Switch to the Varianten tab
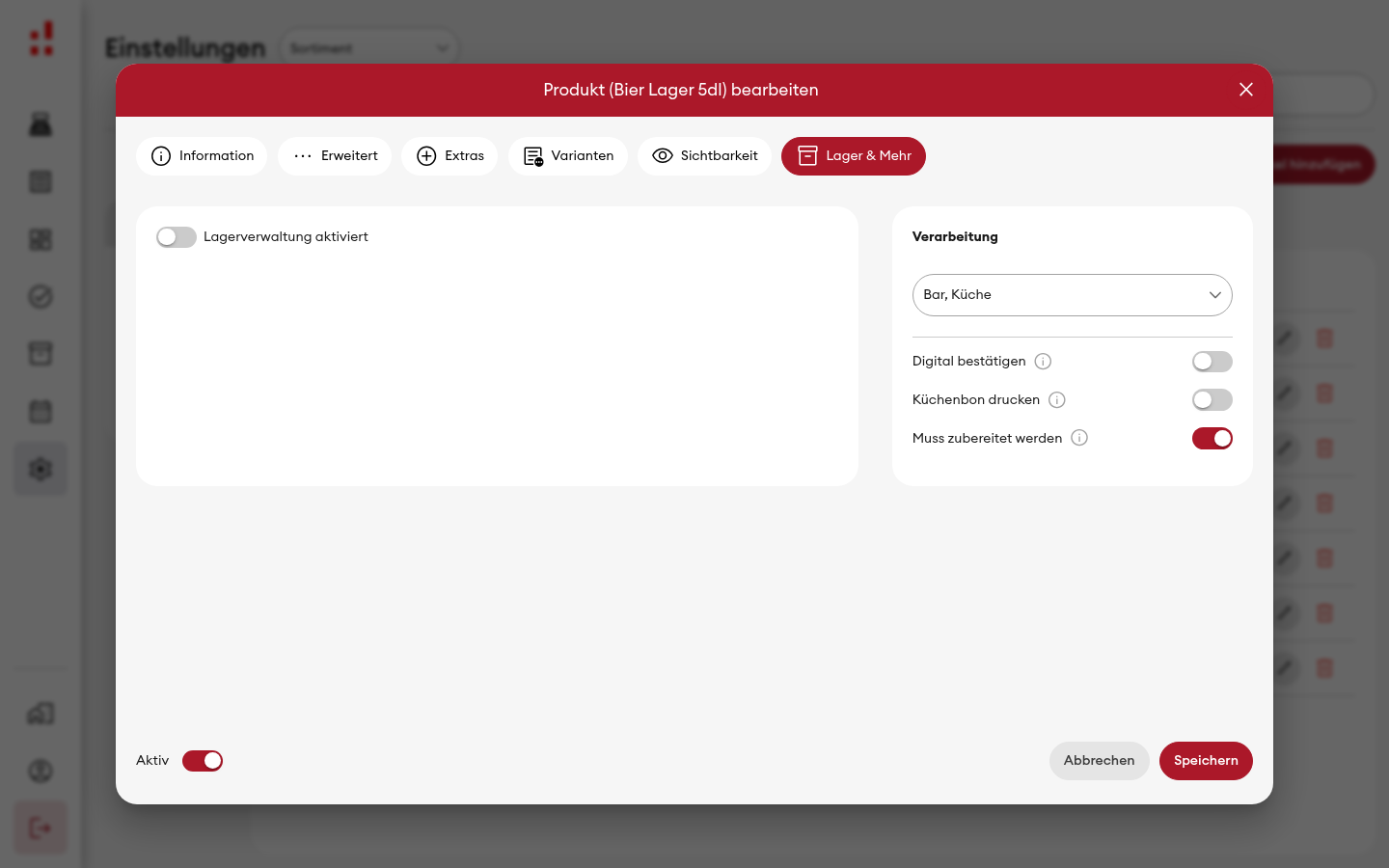The width and height of the screenshot is (1389, 868). 568,156
